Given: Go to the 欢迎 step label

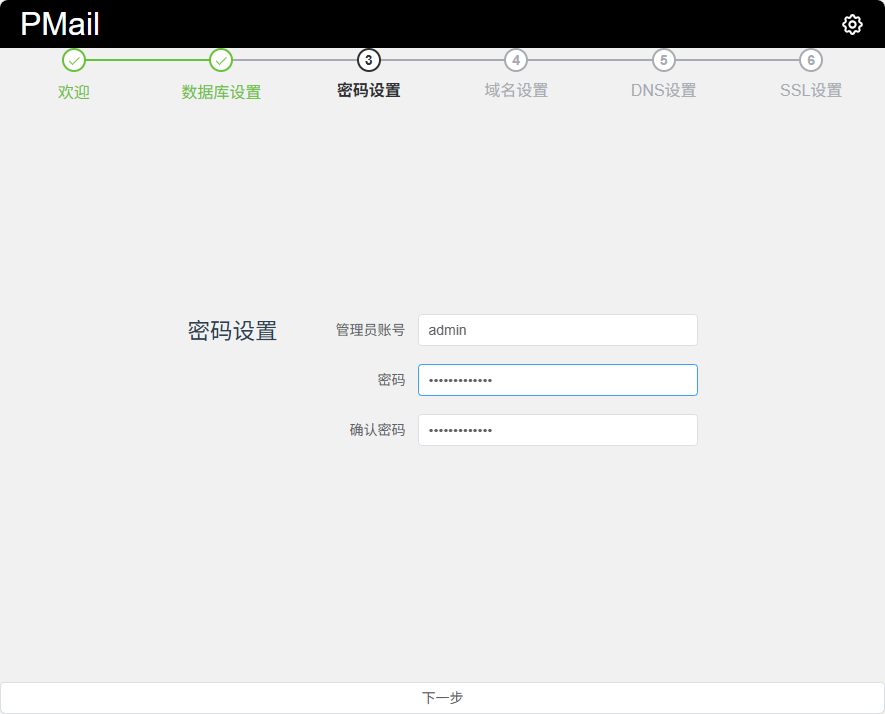Looking at the screenshot, I should coord(74,91).
